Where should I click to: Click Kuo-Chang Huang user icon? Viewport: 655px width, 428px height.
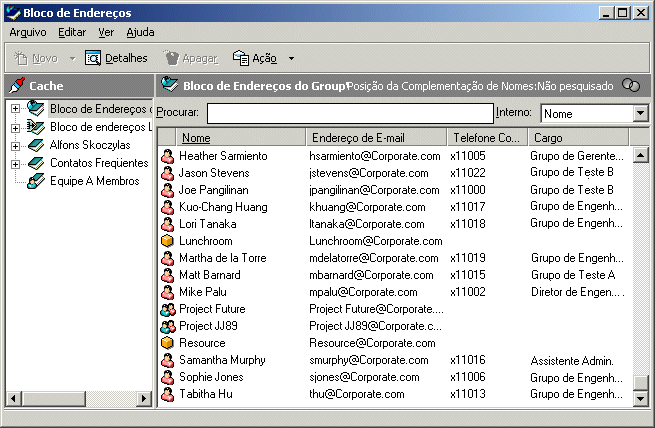(168, 207)
